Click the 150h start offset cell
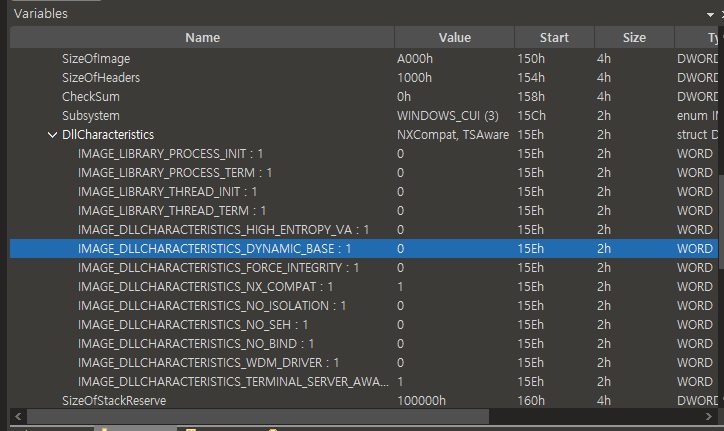Viewport: 724px width, 431px height. (x=531, y=59)
